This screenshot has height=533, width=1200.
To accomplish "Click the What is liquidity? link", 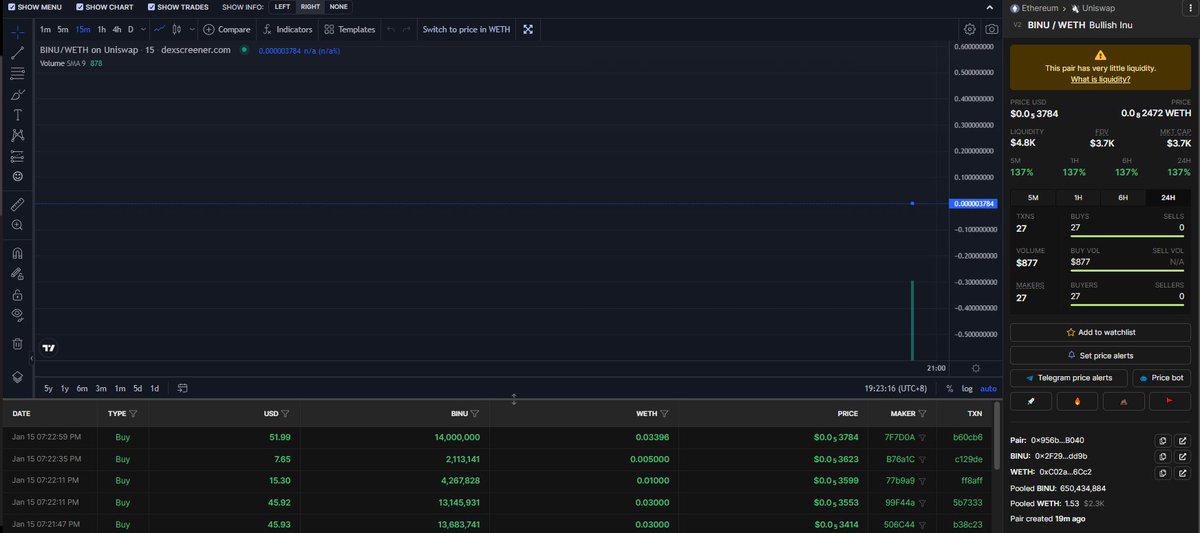I will coord(1100,79).
